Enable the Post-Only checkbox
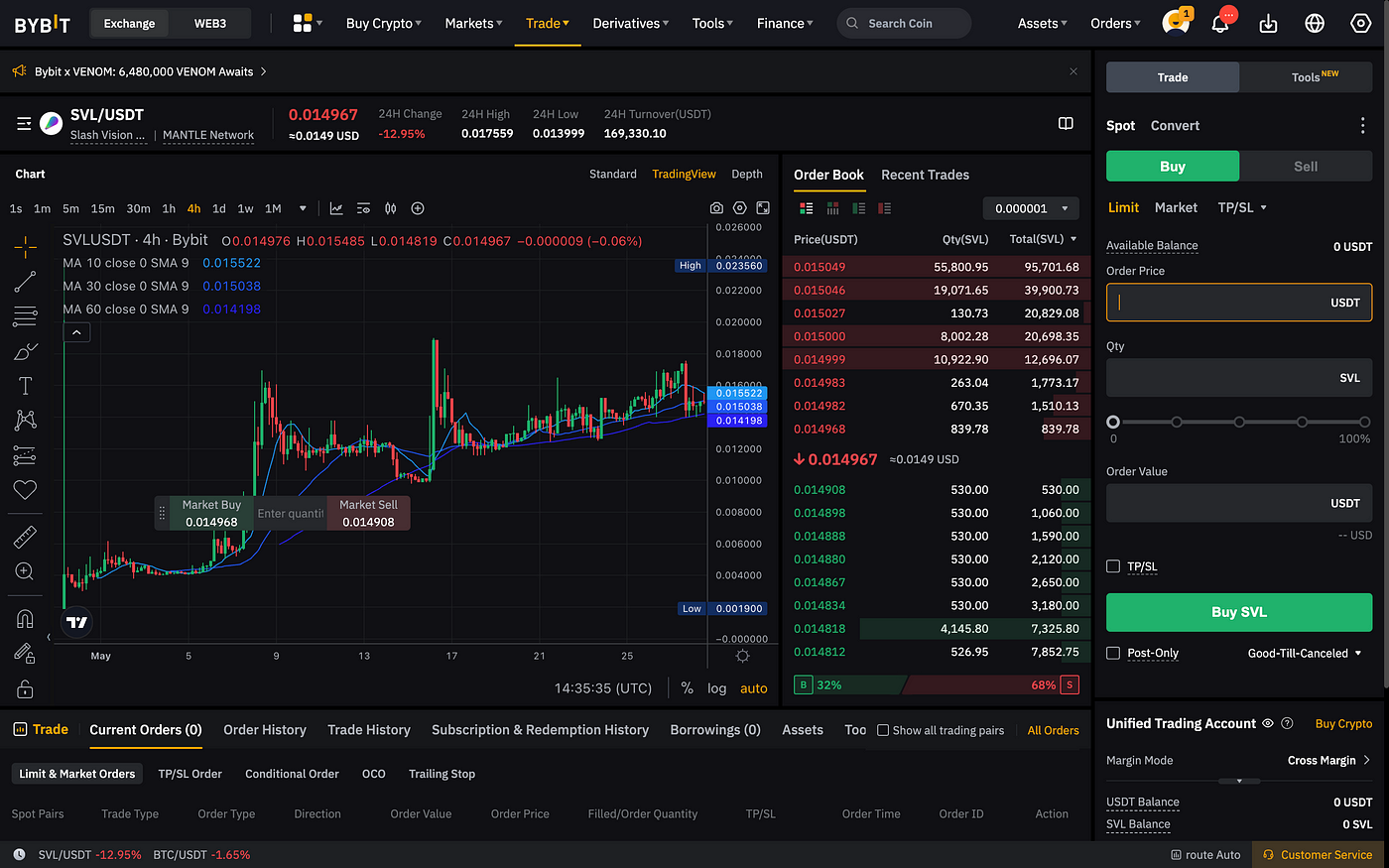The height and width of the screenshot is (868, 1389). point(1113,653)
